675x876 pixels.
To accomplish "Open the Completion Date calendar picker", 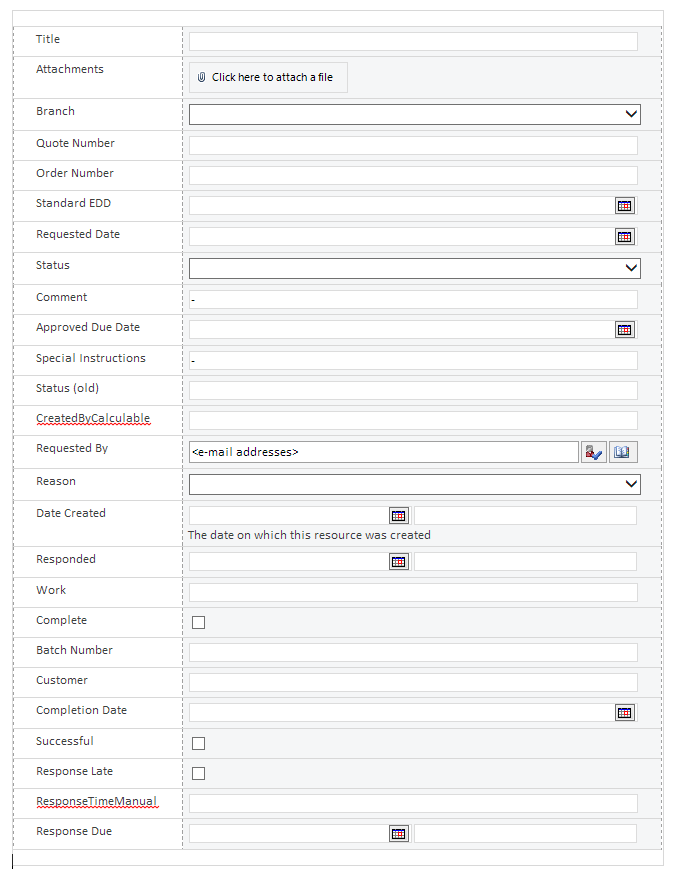I will [625, 713].
